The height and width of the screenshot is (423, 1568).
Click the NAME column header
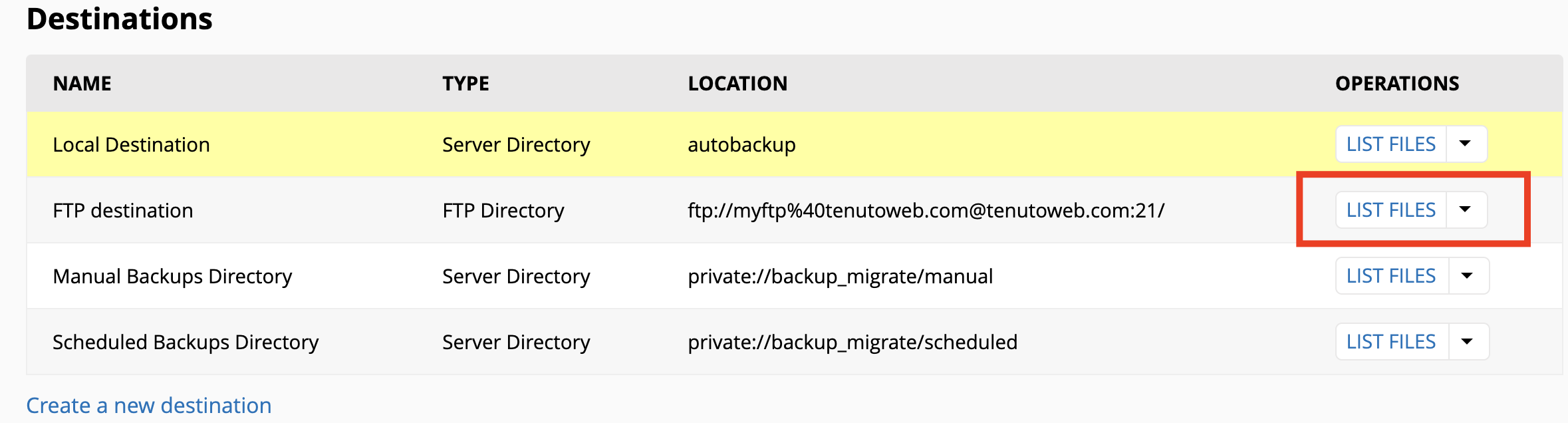[x=81, y=83]
